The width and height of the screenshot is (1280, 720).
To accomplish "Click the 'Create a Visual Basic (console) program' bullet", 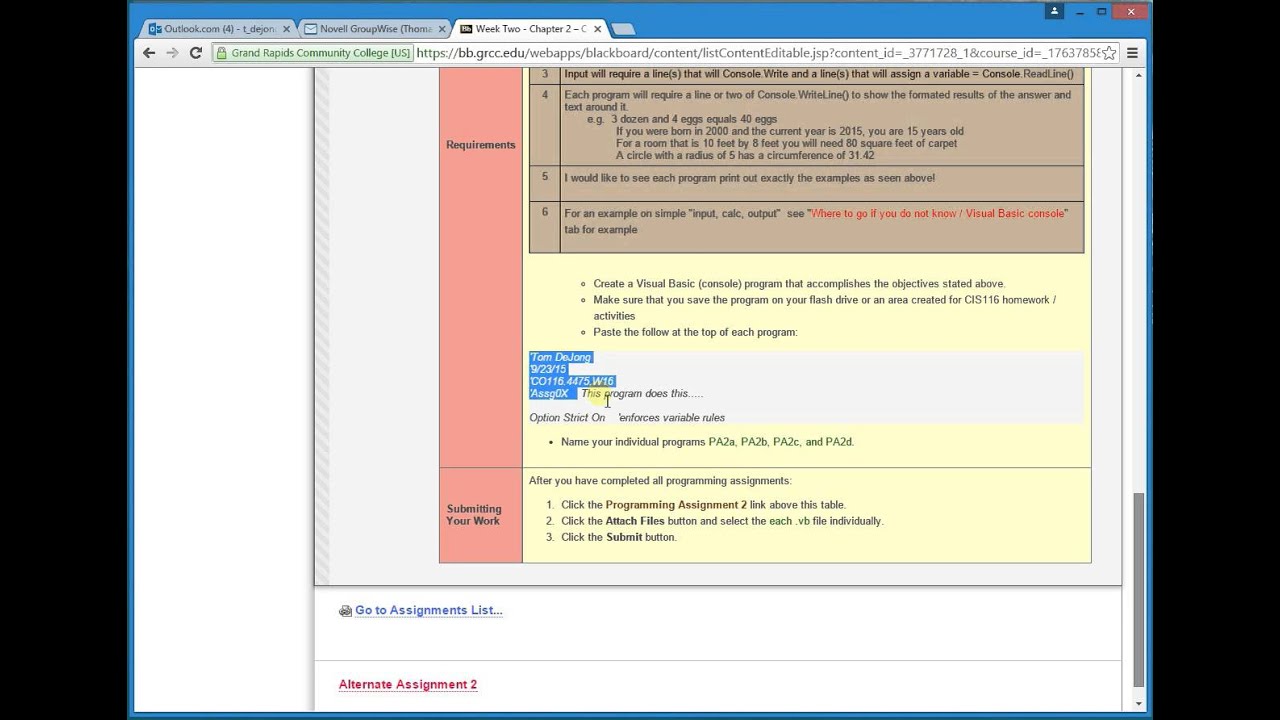I will (x=799, y=284).
